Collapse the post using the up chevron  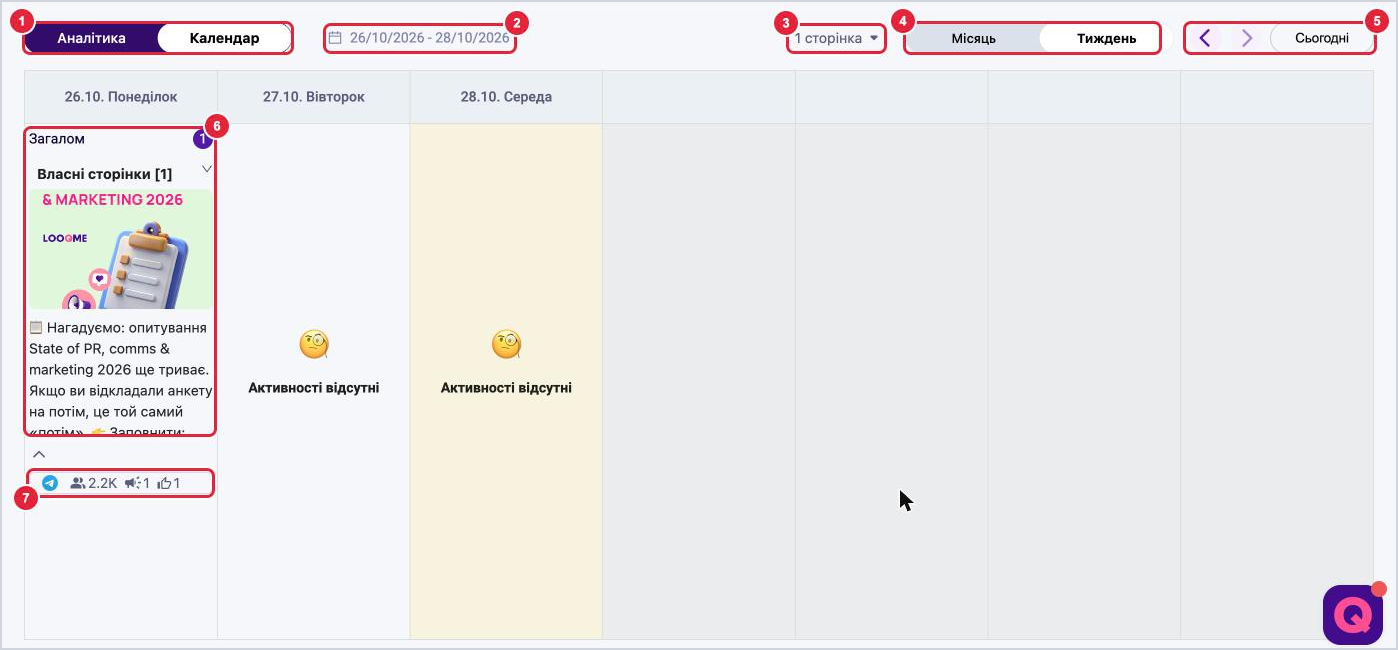(x=40, y=454)
